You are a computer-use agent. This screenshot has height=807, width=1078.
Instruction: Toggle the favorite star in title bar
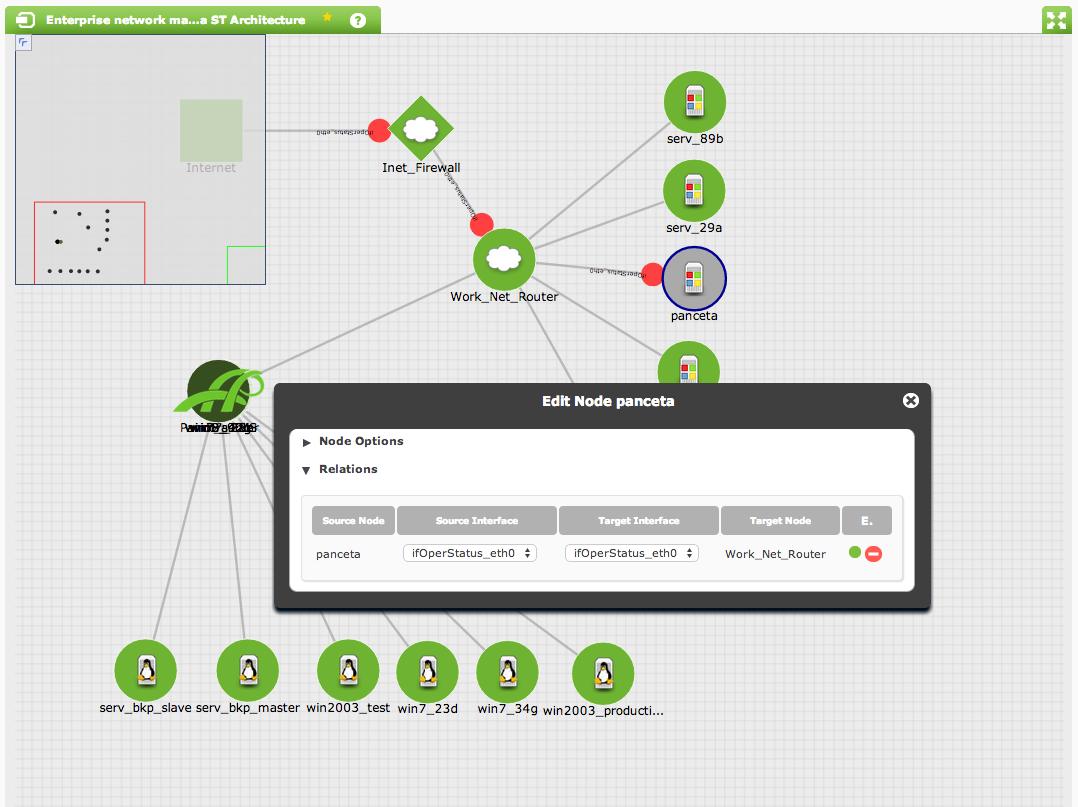[x=327, y=17]
